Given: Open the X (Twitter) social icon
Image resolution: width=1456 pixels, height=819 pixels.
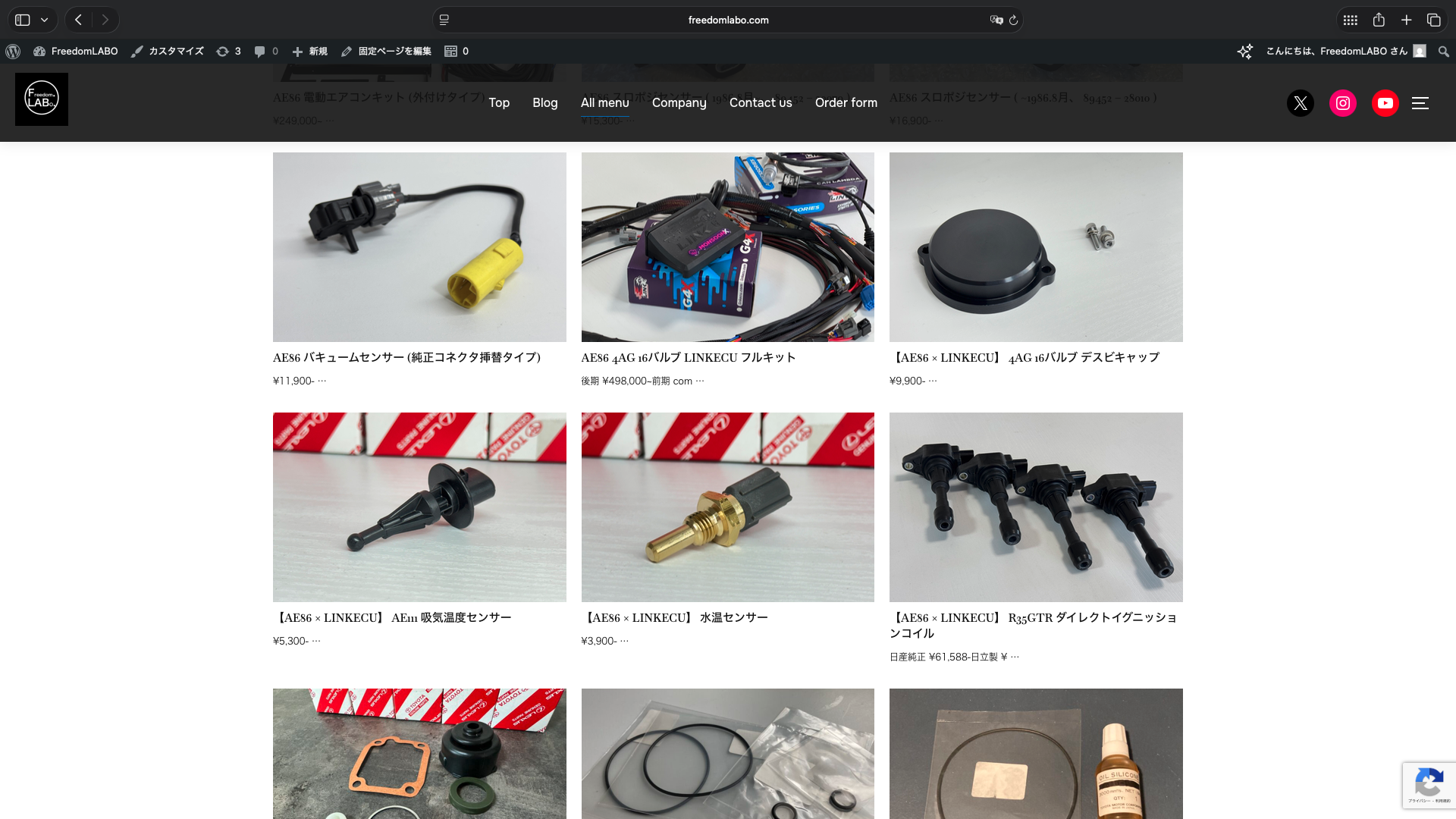Looking at the screenshot, I should [x=1301, y=103].
